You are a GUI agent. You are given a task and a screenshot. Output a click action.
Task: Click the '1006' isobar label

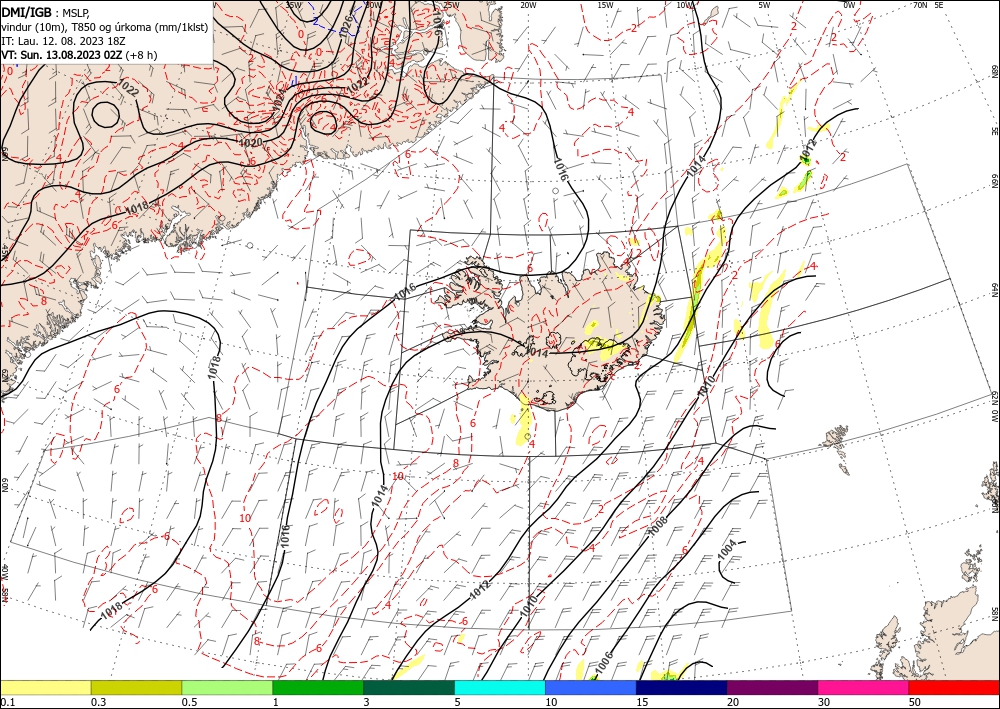tap(603, 661)
